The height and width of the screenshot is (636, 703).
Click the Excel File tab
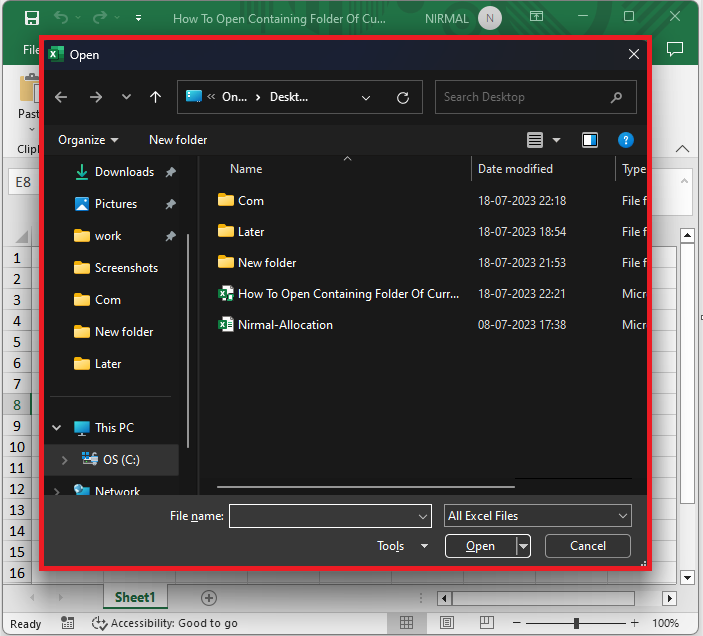click(30, 49)
